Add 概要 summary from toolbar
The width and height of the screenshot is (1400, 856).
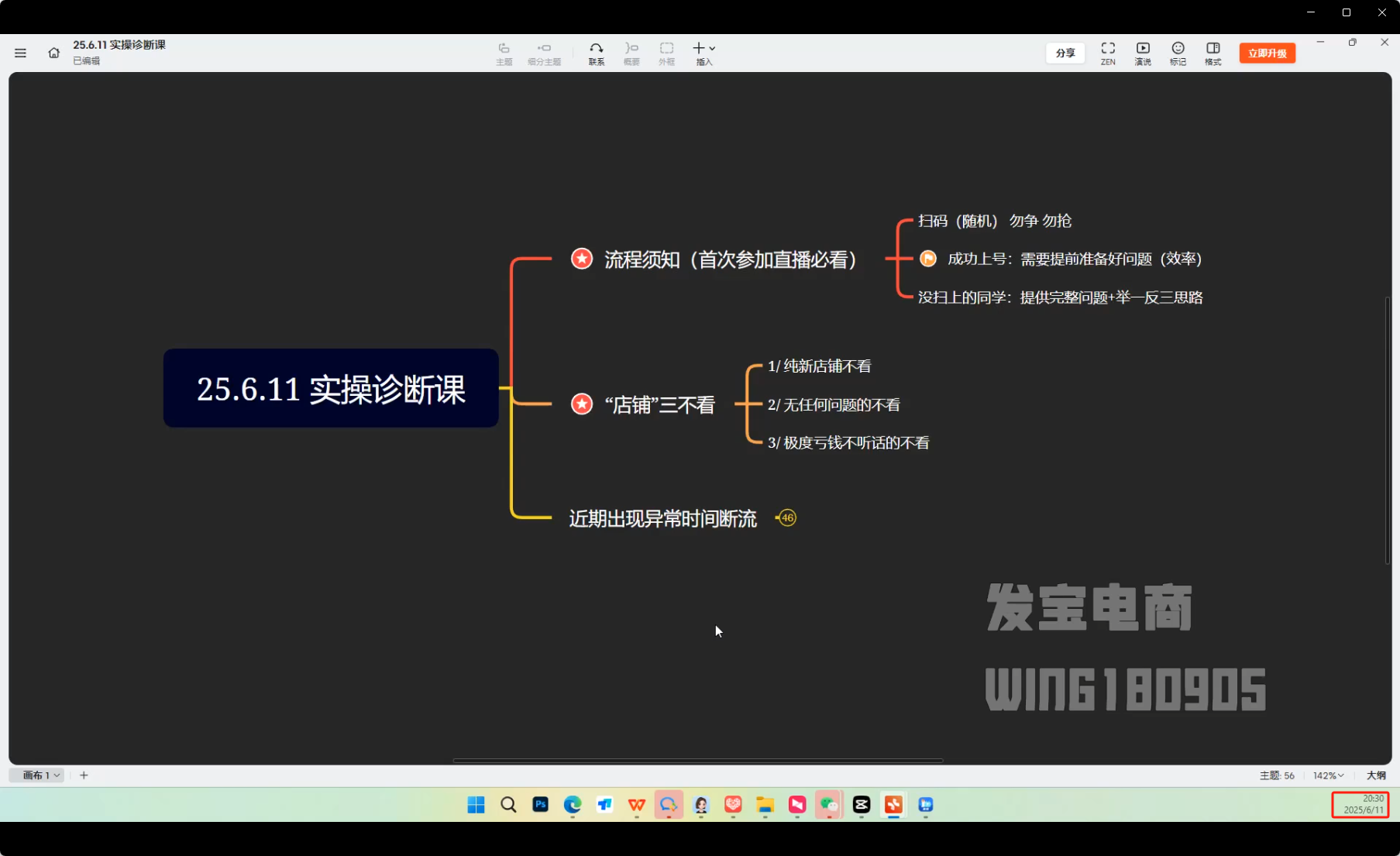point(631,53)
